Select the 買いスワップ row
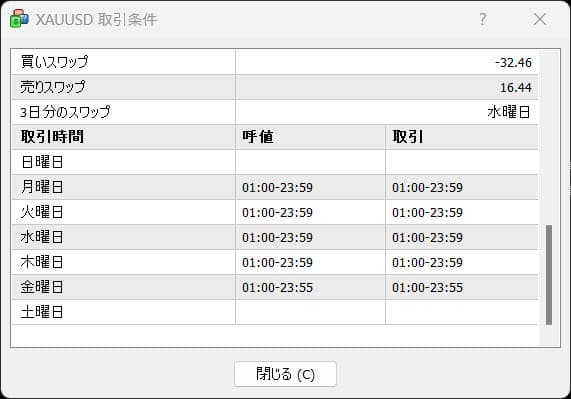The width and height of the screenshot is (571, 399). [275, 62]
